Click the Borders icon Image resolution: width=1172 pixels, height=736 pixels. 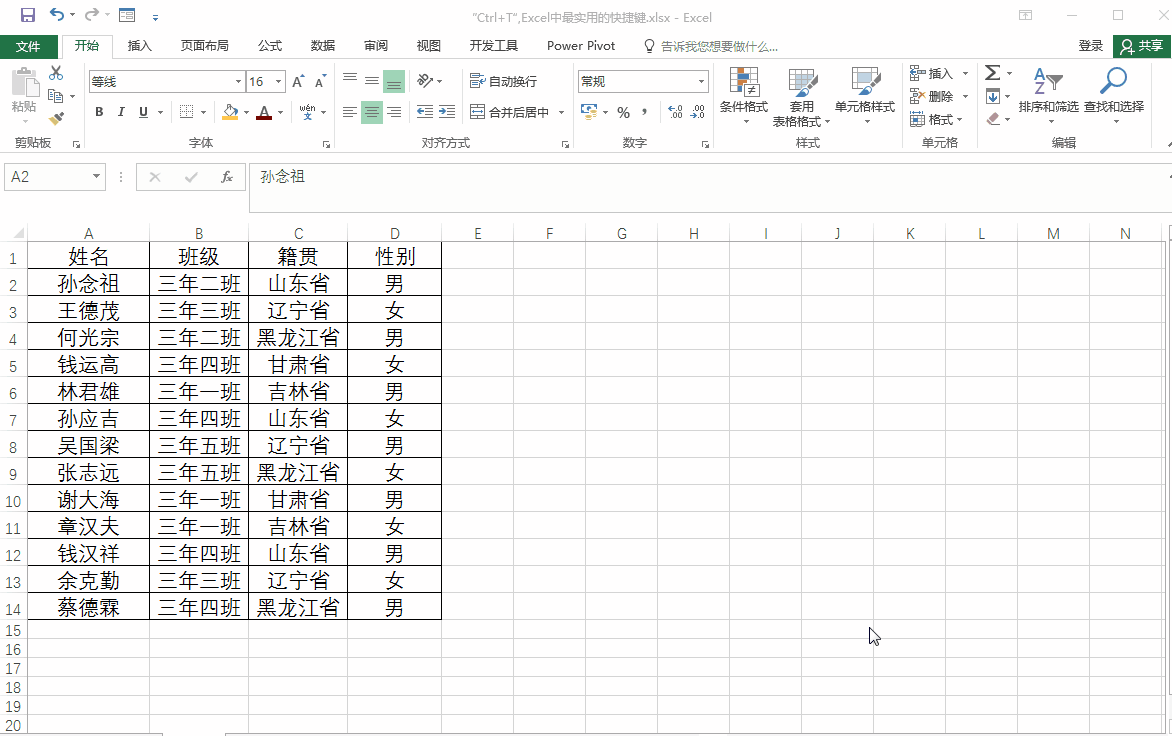click(187, 112)
